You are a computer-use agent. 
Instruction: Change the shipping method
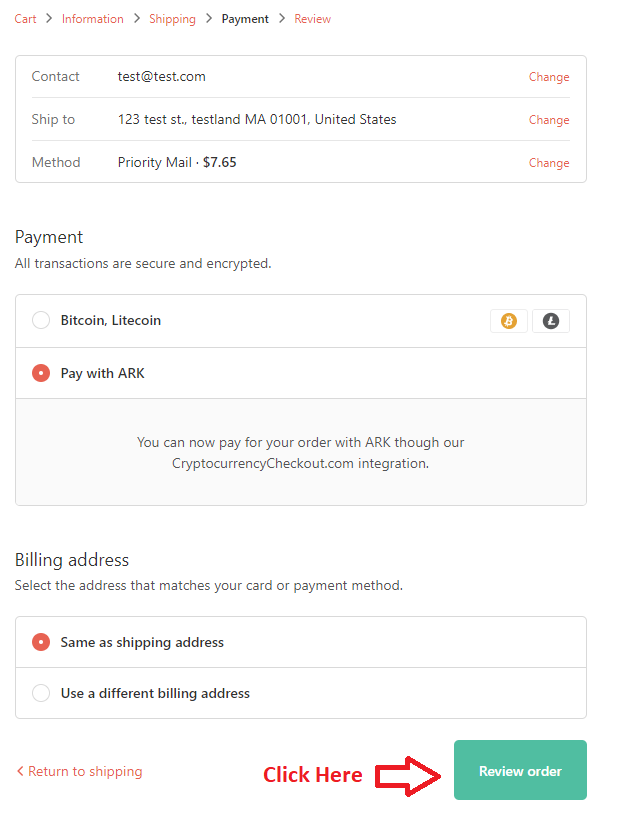point(549,163)
